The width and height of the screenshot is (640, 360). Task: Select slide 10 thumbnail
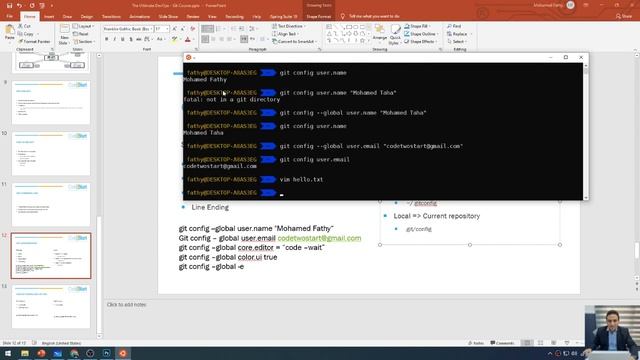(x=51, y=153)
